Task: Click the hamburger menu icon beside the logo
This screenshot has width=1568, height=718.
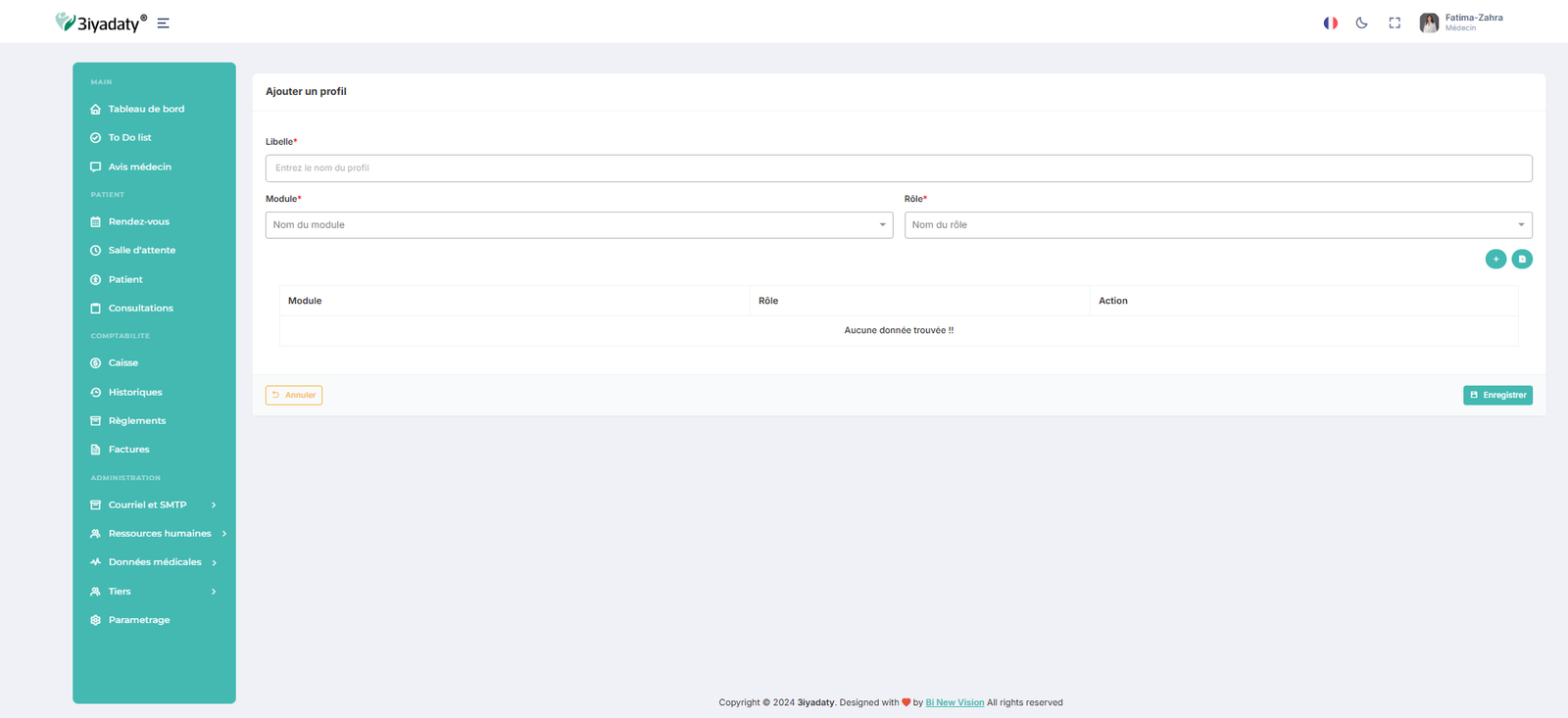Action: point(164,24)
